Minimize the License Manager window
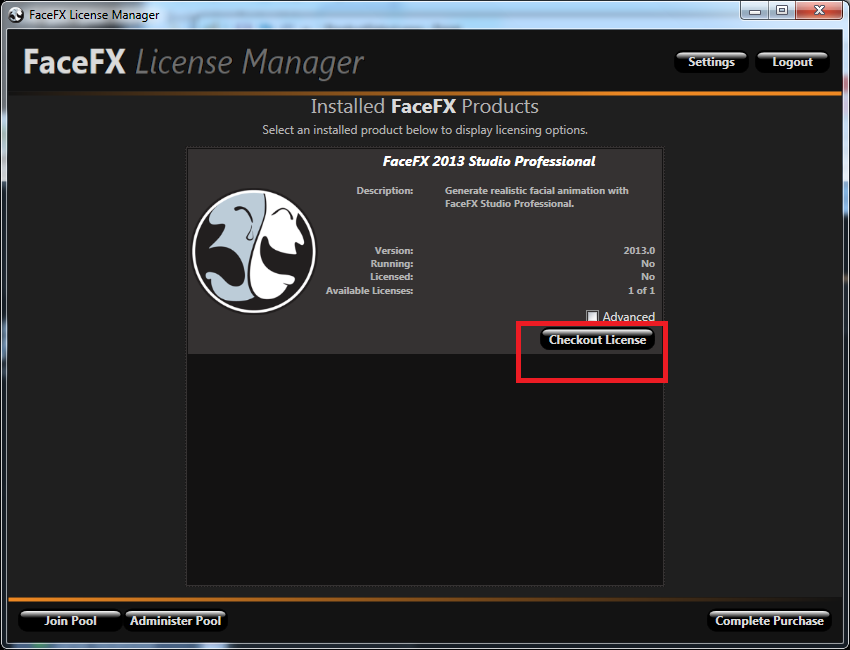The width and height of the screenshot is (850, 650). [x=755, y=10]
